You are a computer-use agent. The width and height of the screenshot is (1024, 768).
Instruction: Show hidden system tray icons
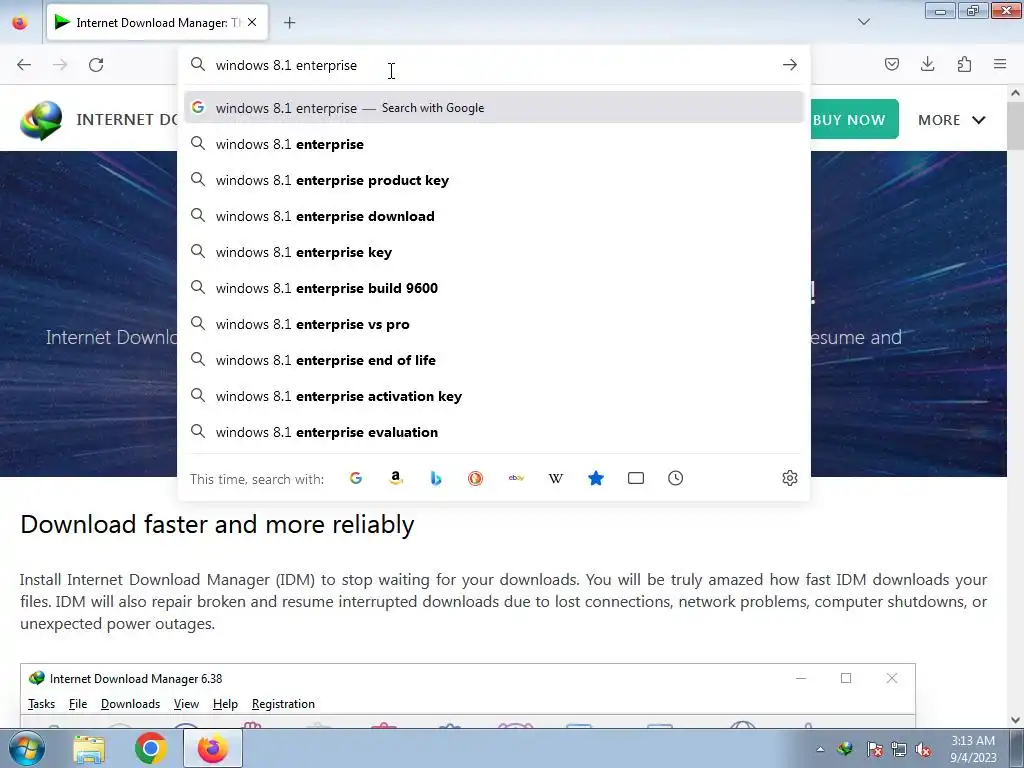pos(820,749)
